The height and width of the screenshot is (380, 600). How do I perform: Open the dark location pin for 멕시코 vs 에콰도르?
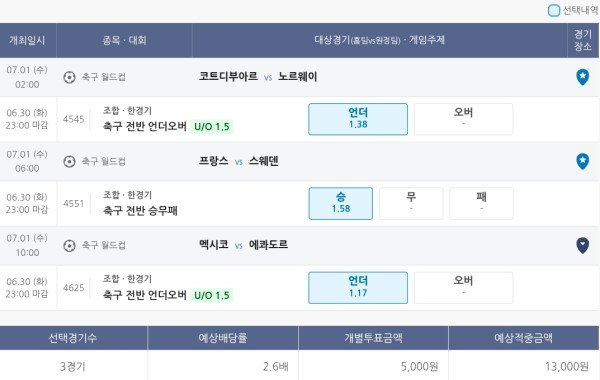pos(582,245)
